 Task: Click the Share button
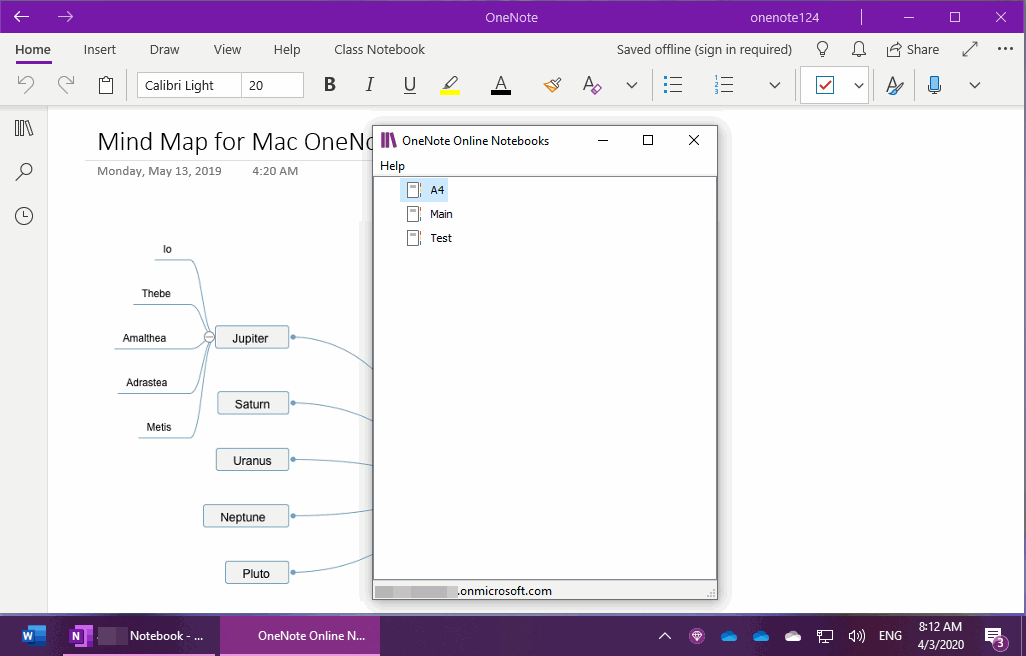click(x=913, y=50)
